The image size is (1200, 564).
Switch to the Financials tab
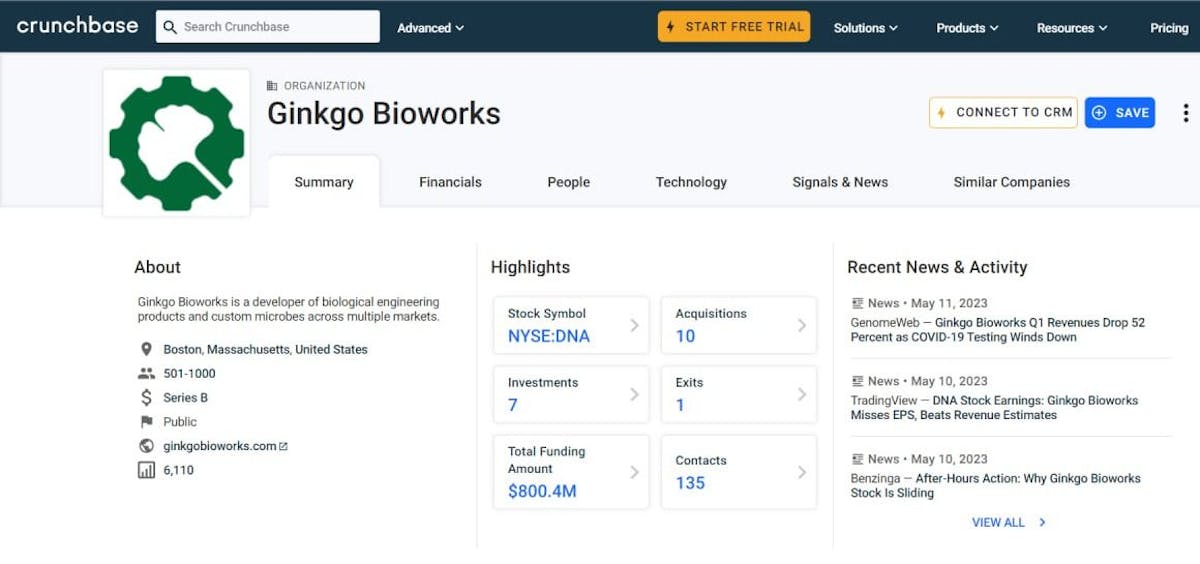pyautogui.click(x=450, y=182)
